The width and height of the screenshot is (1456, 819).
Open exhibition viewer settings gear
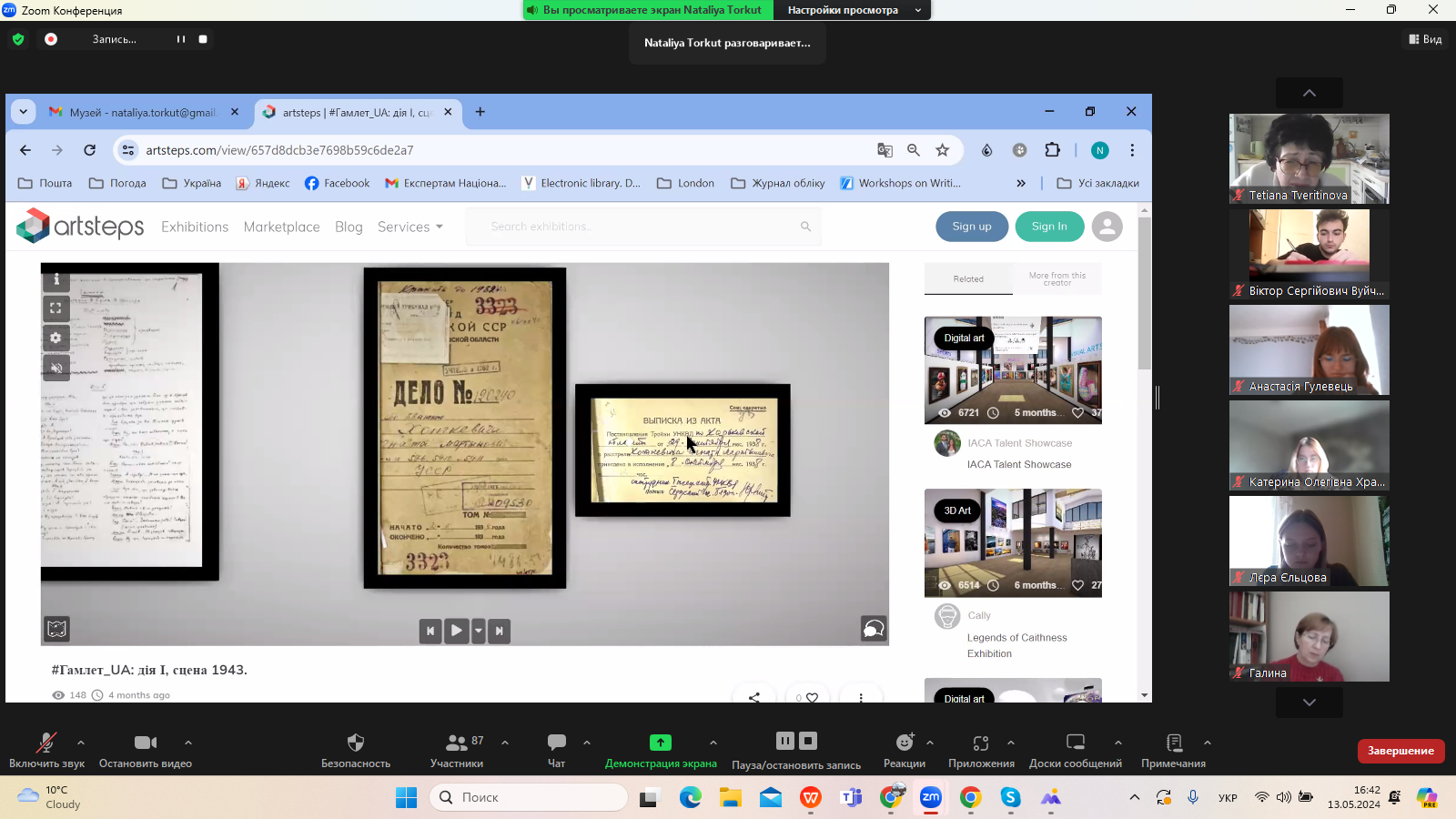click(x=56, y=338)
